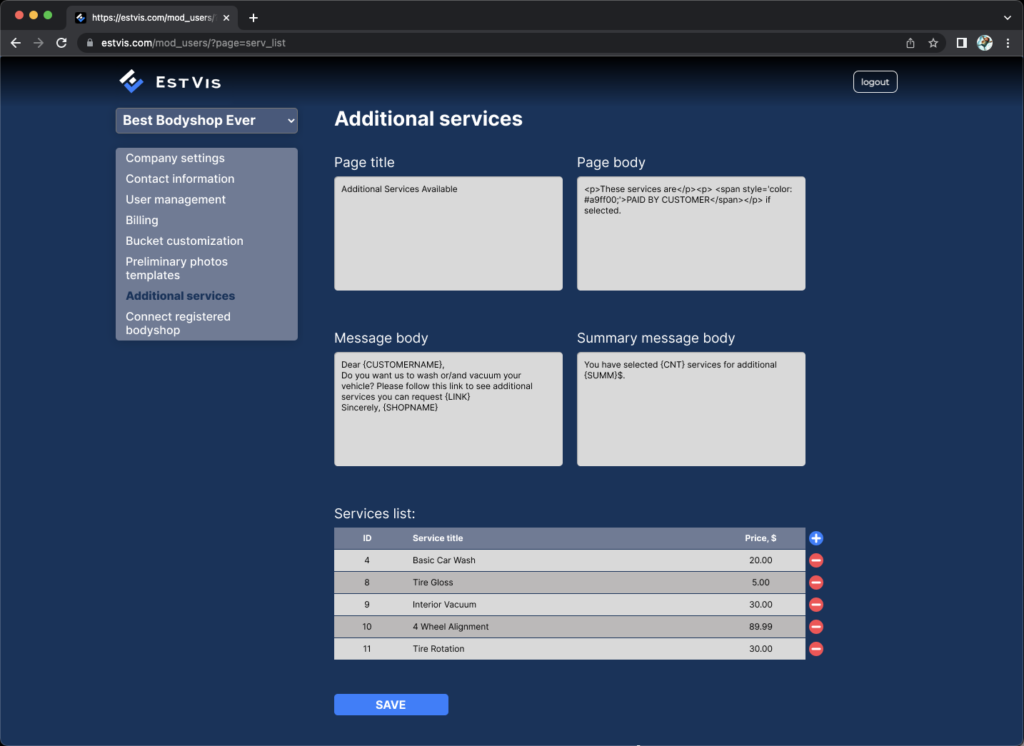The height and width of the screenshot is (746, 1024).
Task: Click the share icon in address bar
Action: [910, 43]
